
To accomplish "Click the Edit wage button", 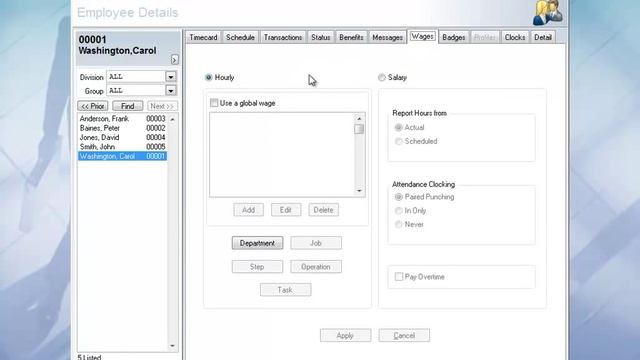I will (286, 210).
